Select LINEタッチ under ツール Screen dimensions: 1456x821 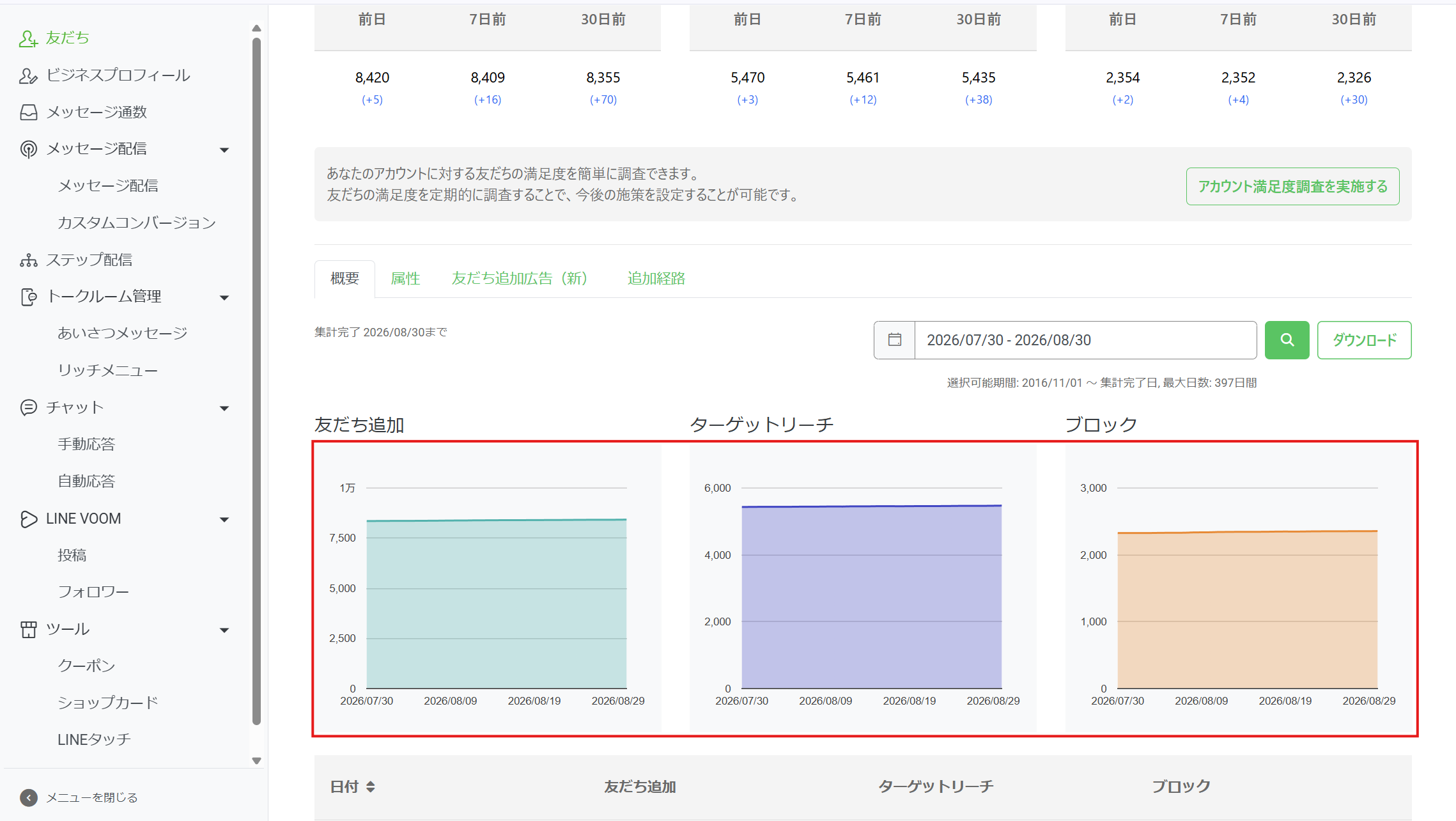tap(94, 740)
